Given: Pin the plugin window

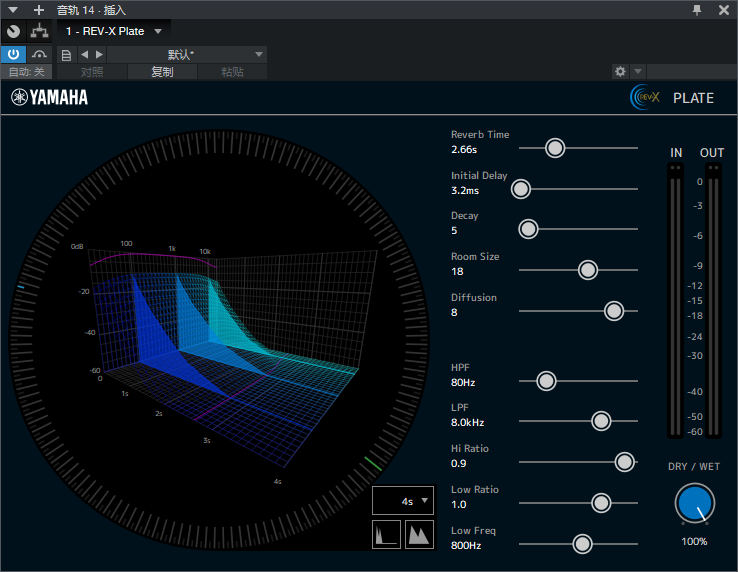Looking at the screenshot, I should pos(697,10).
